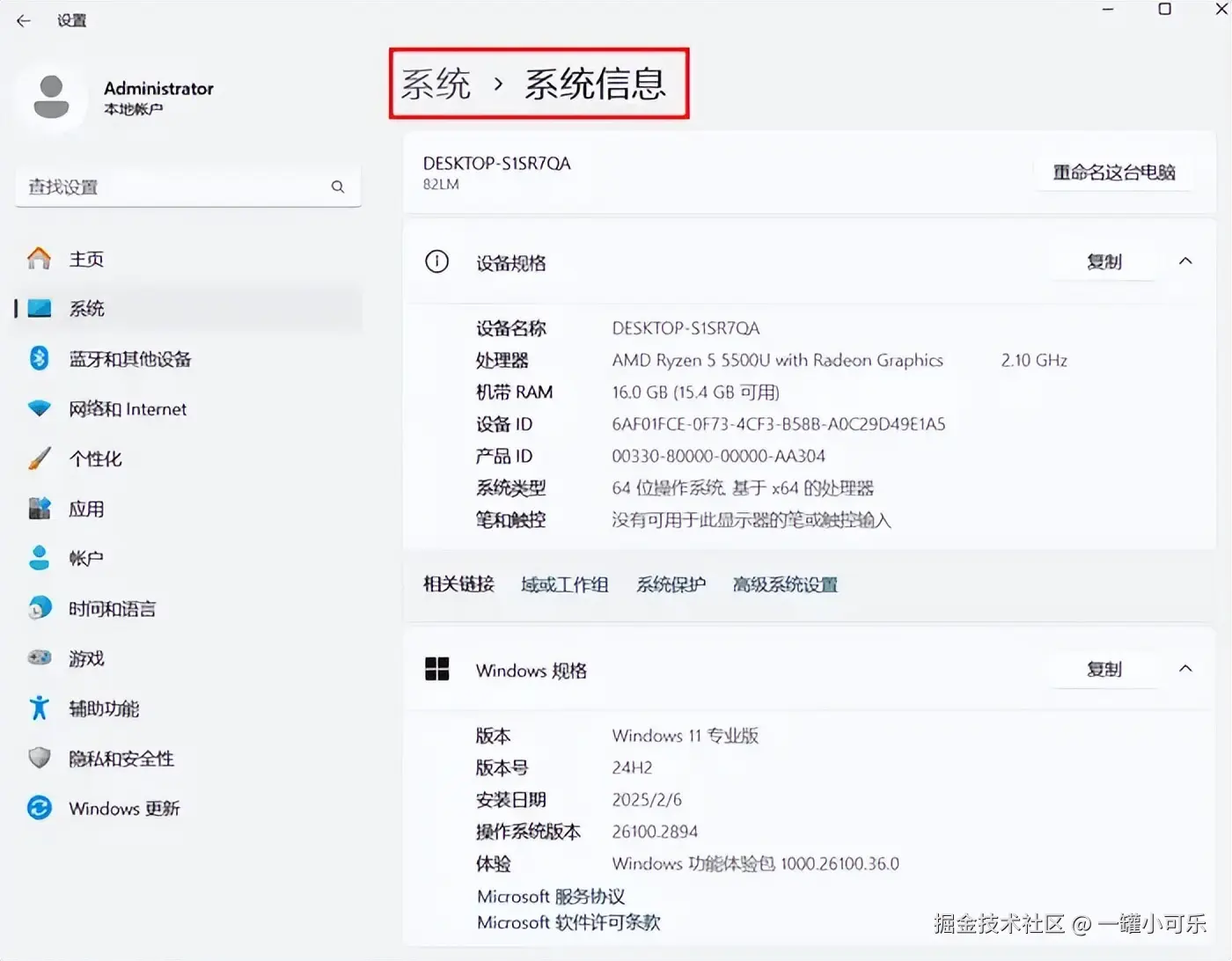The width and height of the screenshot is (1232, 961).
Task: Collapse the Windows 规格 section chevron
Action: 1185,669
